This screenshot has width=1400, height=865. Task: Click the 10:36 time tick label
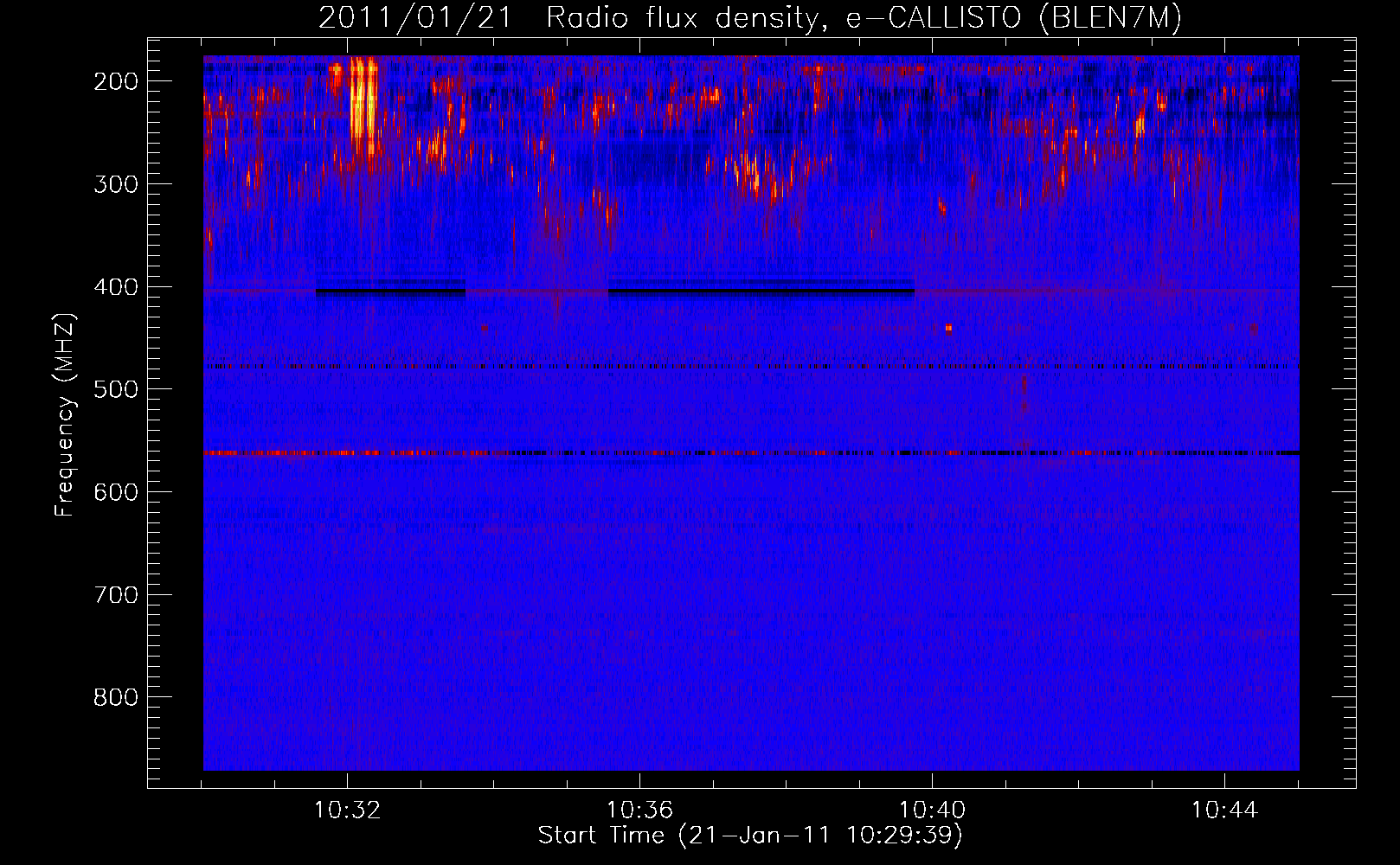pos(639,811)
